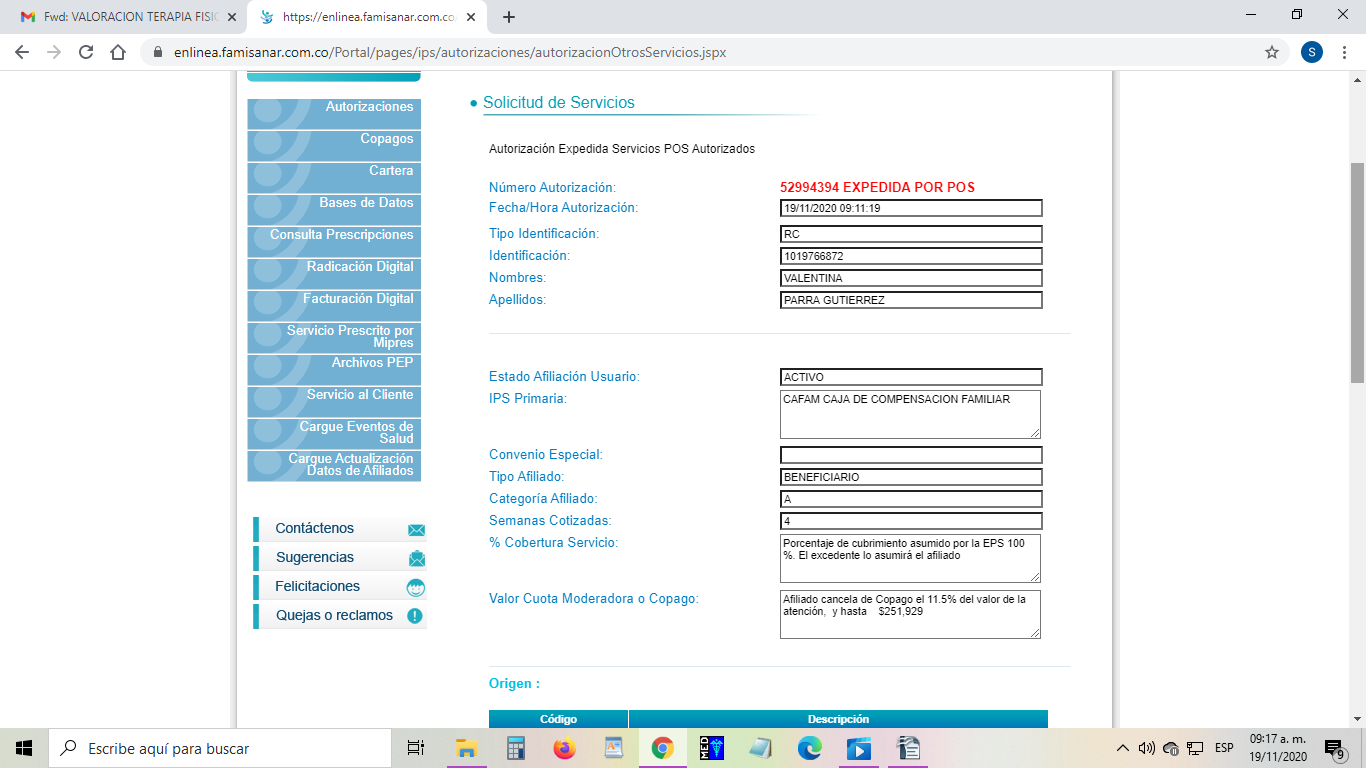
Task: Click the Contáctenos envelope icon
Action: [416, 530]
